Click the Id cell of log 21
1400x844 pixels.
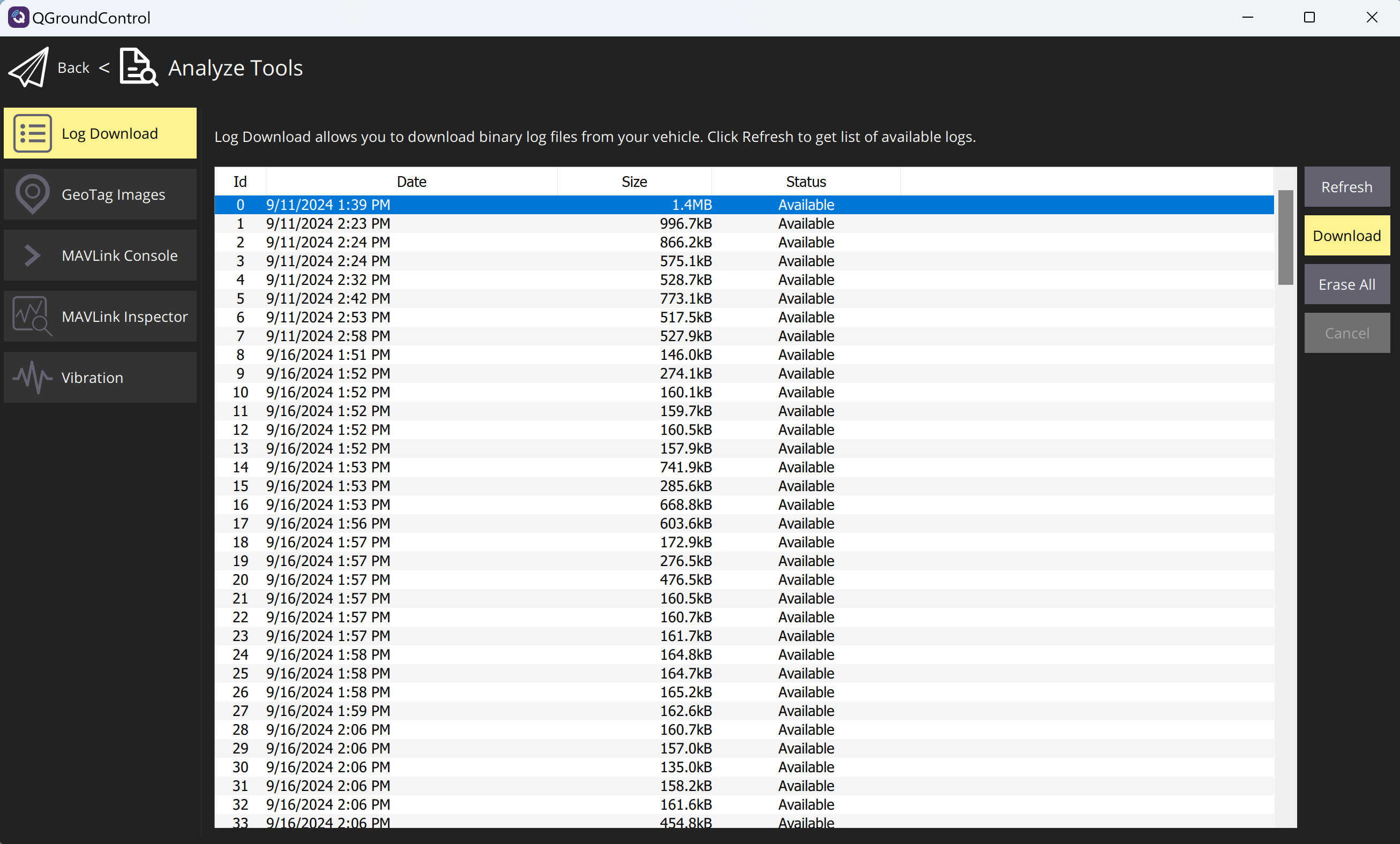(241, 599)
